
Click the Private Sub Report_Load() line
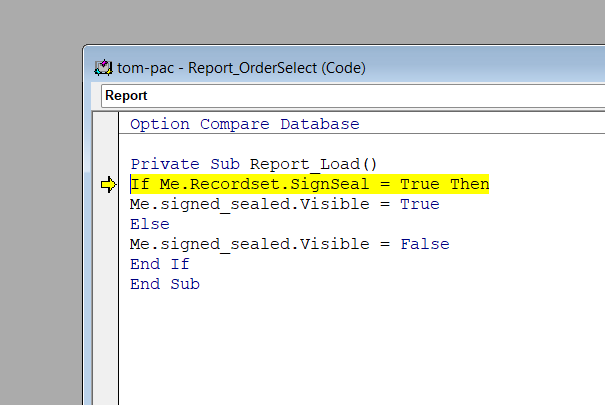[x=254, y=164]
